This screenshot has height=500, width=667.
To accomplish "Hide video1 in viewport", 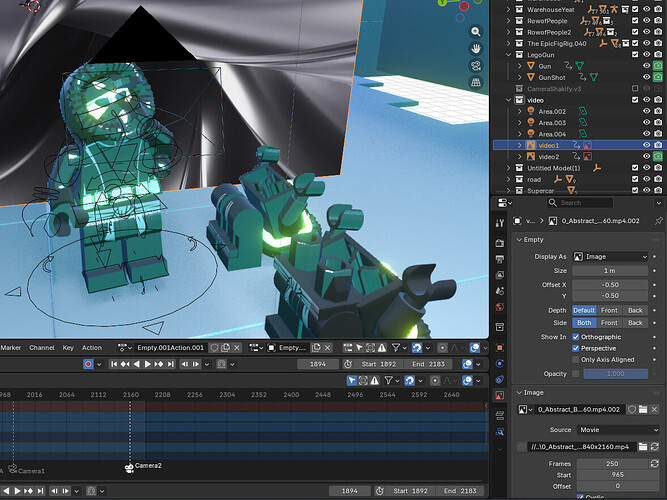I will [x=647, y=145].
